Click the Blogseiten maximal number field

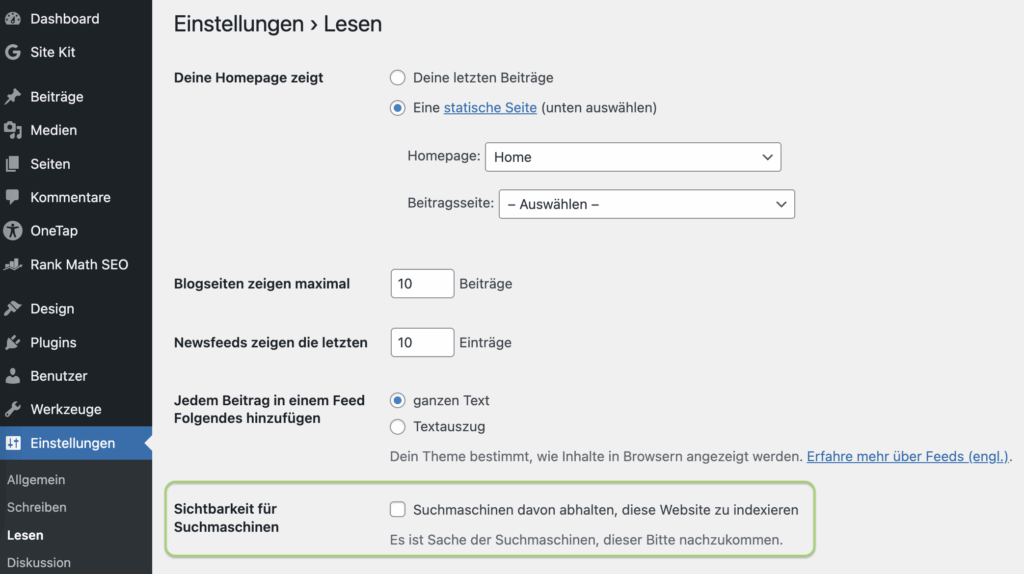[x=422, y=284]
